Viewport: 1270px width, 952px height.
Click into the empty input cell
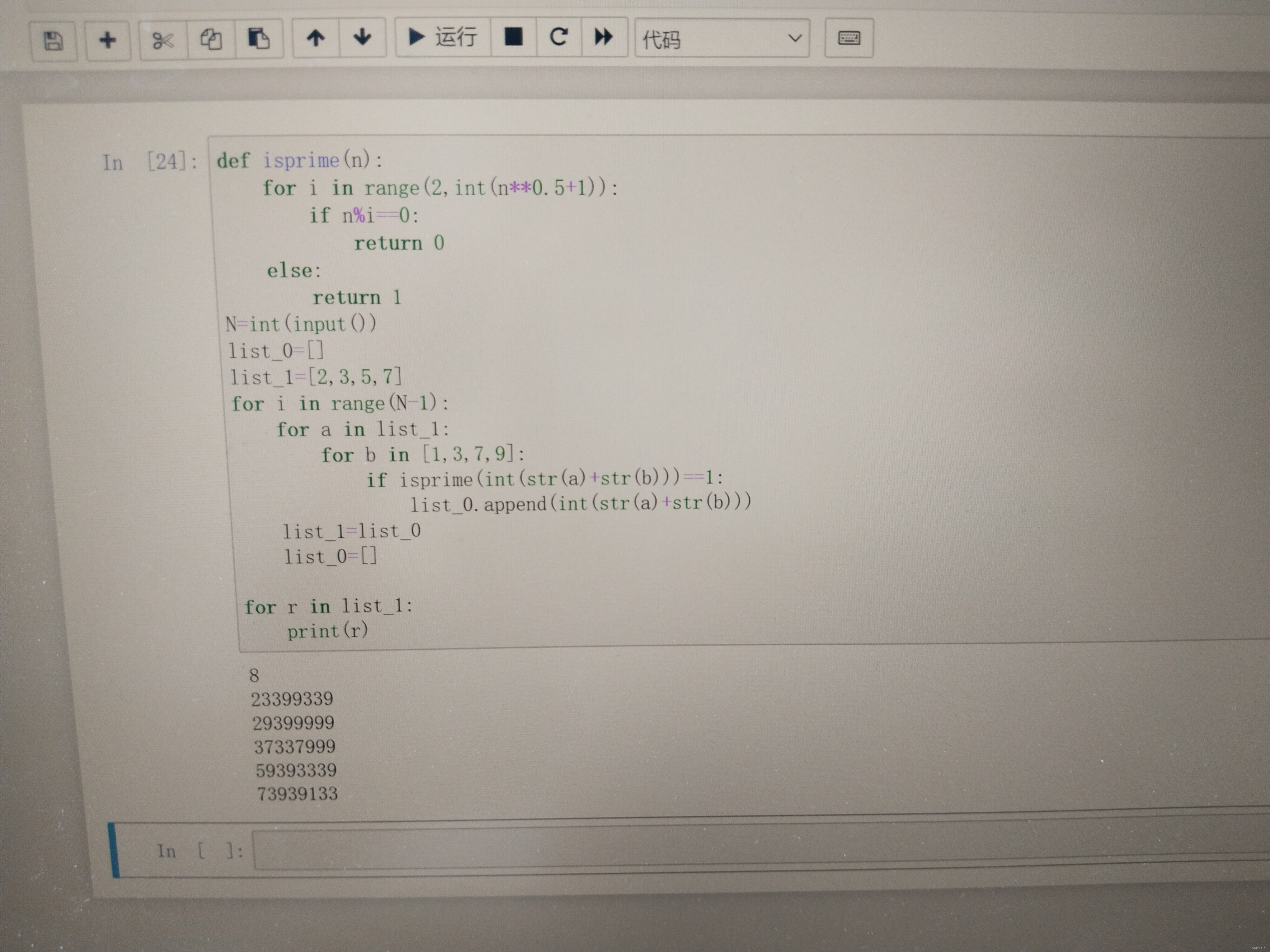tap(746, 848)
